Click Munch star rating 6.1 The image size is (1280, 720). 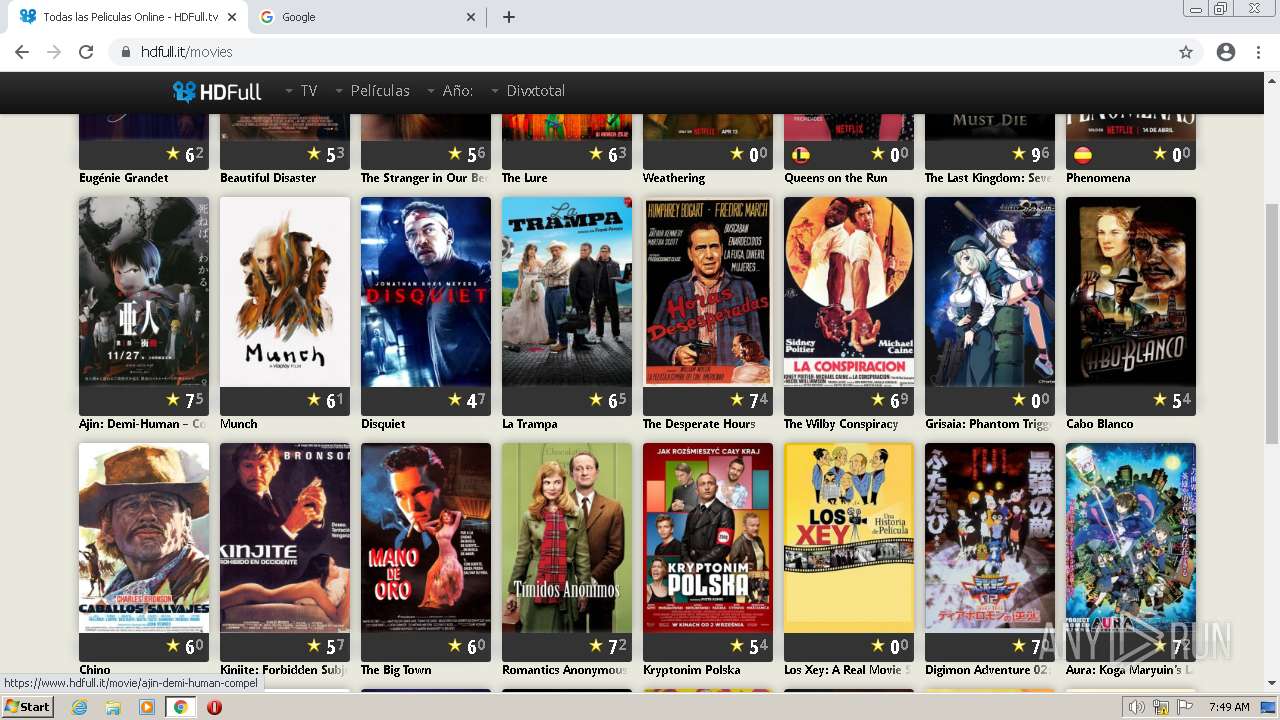click(325, 401)
